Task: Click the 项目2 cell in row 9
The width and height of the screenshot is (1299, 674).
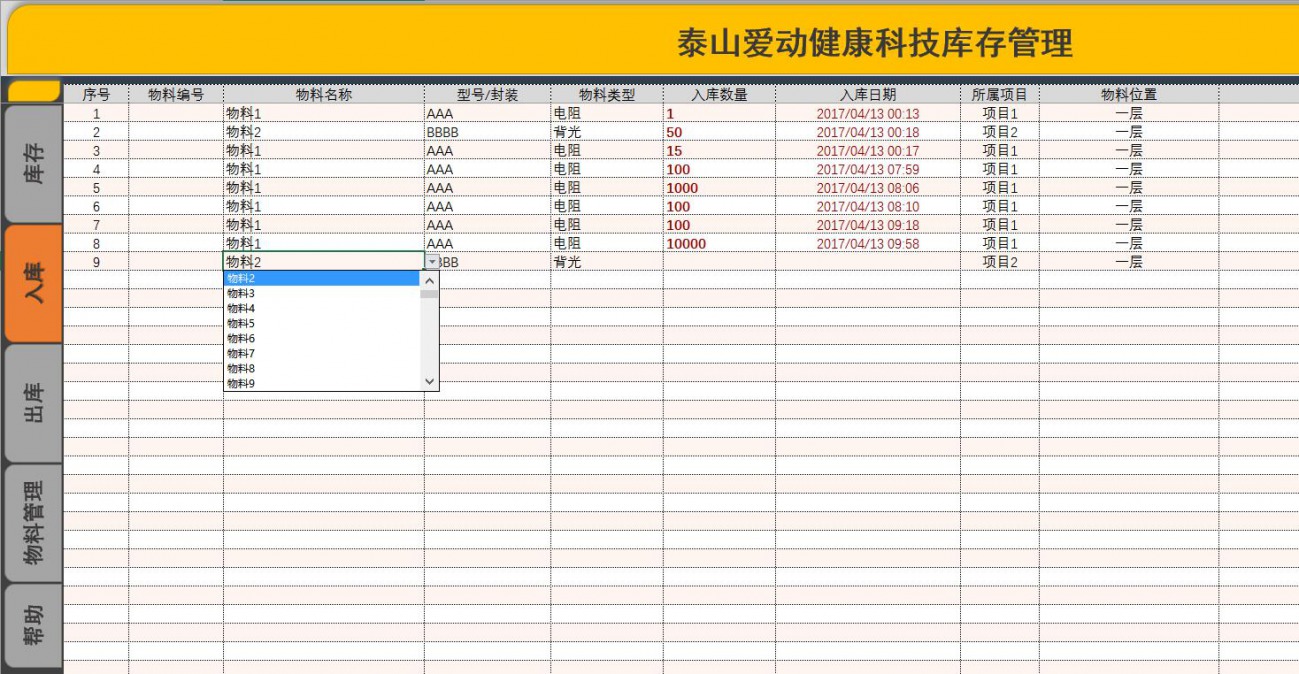Action: 999,262
